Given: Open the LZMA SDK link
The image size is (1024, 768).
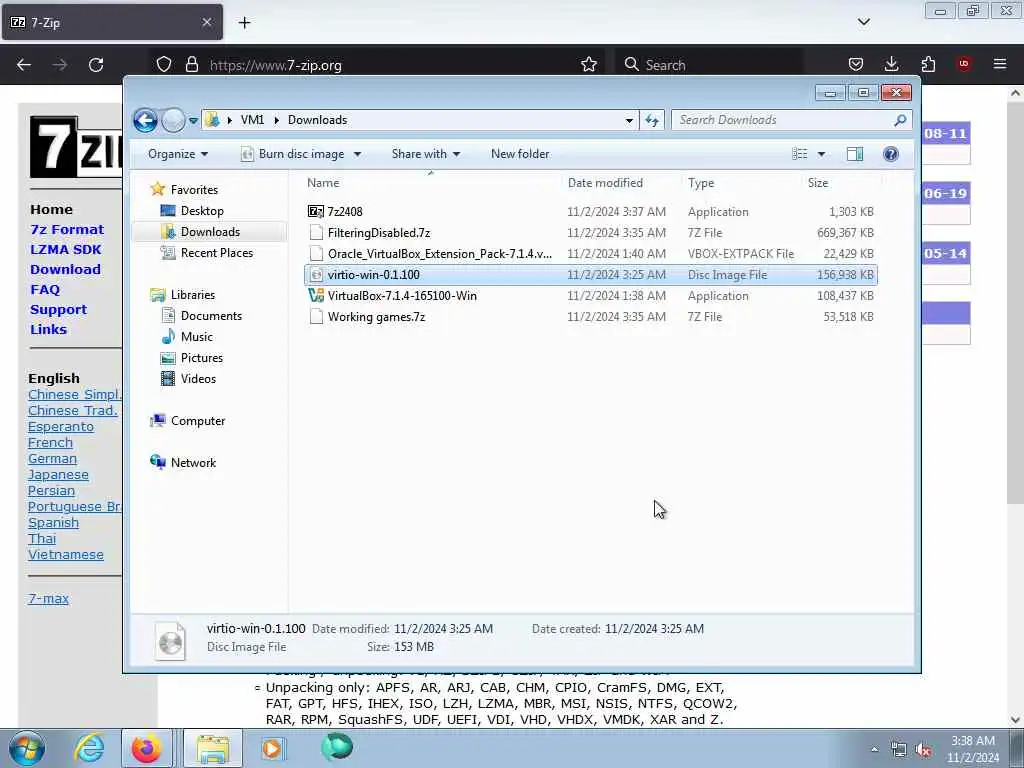Looking at the screenshot, I should pos(66,249).
